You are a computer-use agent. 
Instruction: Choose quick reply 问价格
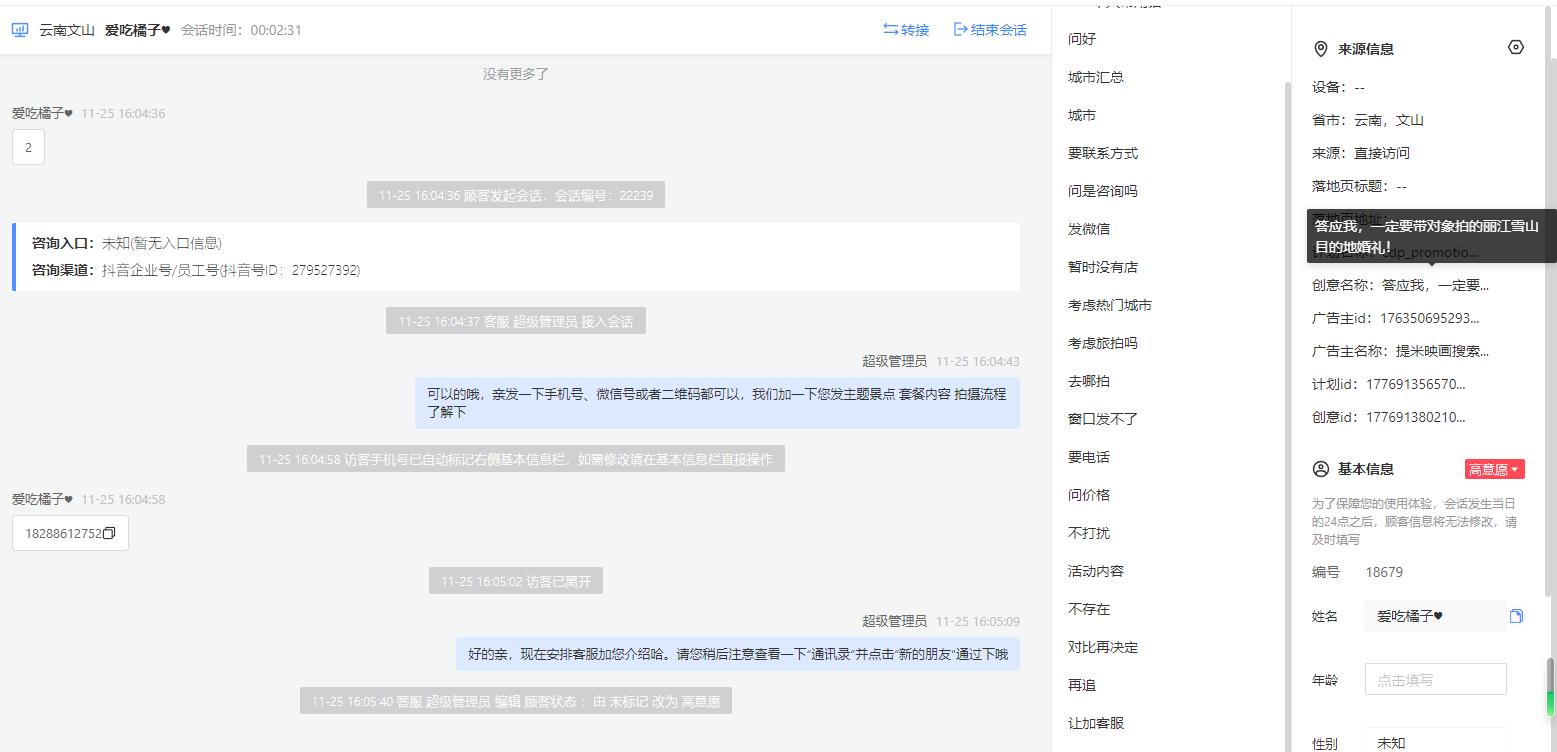pyautogui.click(x=1089, y=495)
